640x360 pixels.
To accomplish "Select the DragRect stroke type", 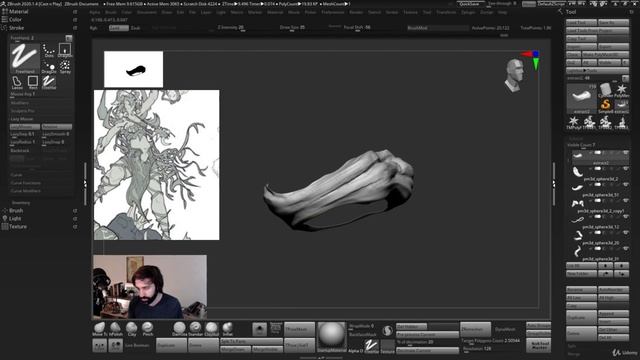I will coord(65,50).
